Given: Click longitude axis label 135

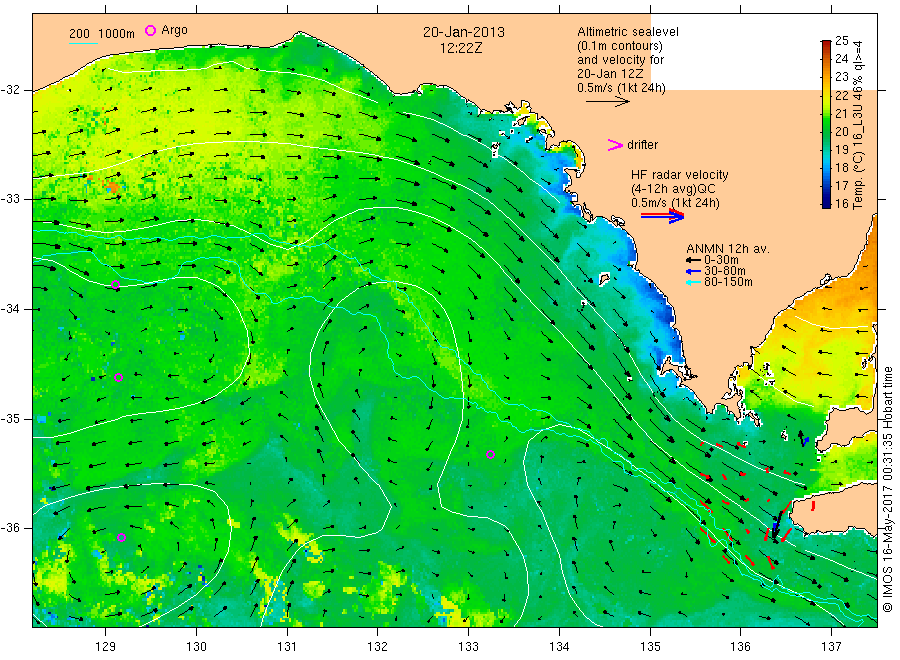Looking at the screenshot, I should [650, 647].
